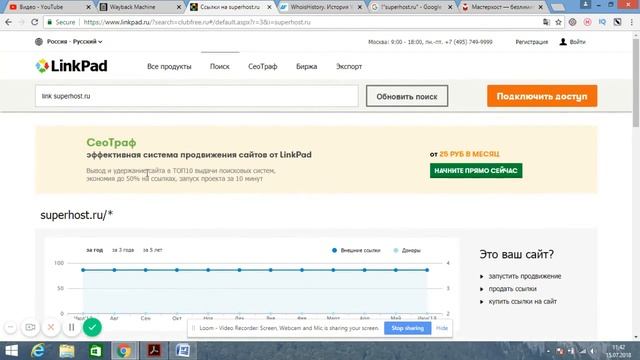640x360 pixels.
Task: Click the Chrome profile icon in title bar
Action: pos(585,4)
